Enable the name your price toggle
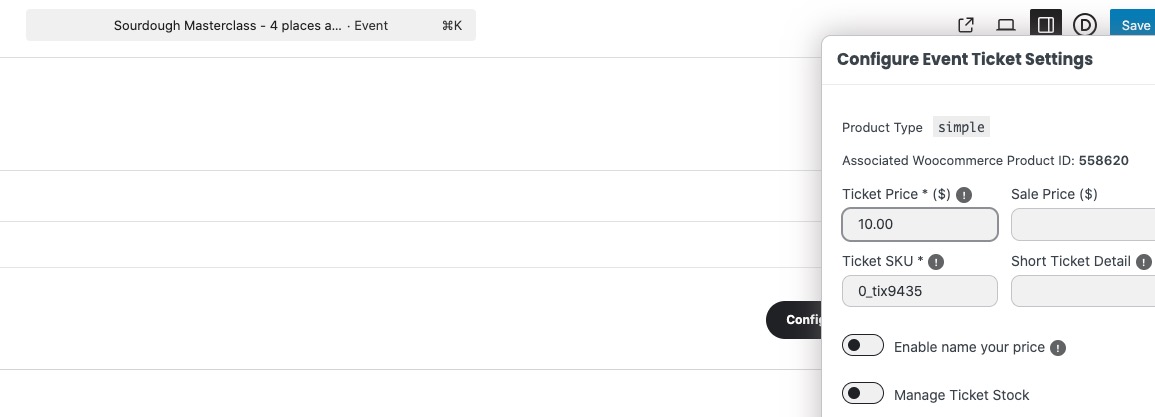 pyautogui.click(x=863, y=346)
